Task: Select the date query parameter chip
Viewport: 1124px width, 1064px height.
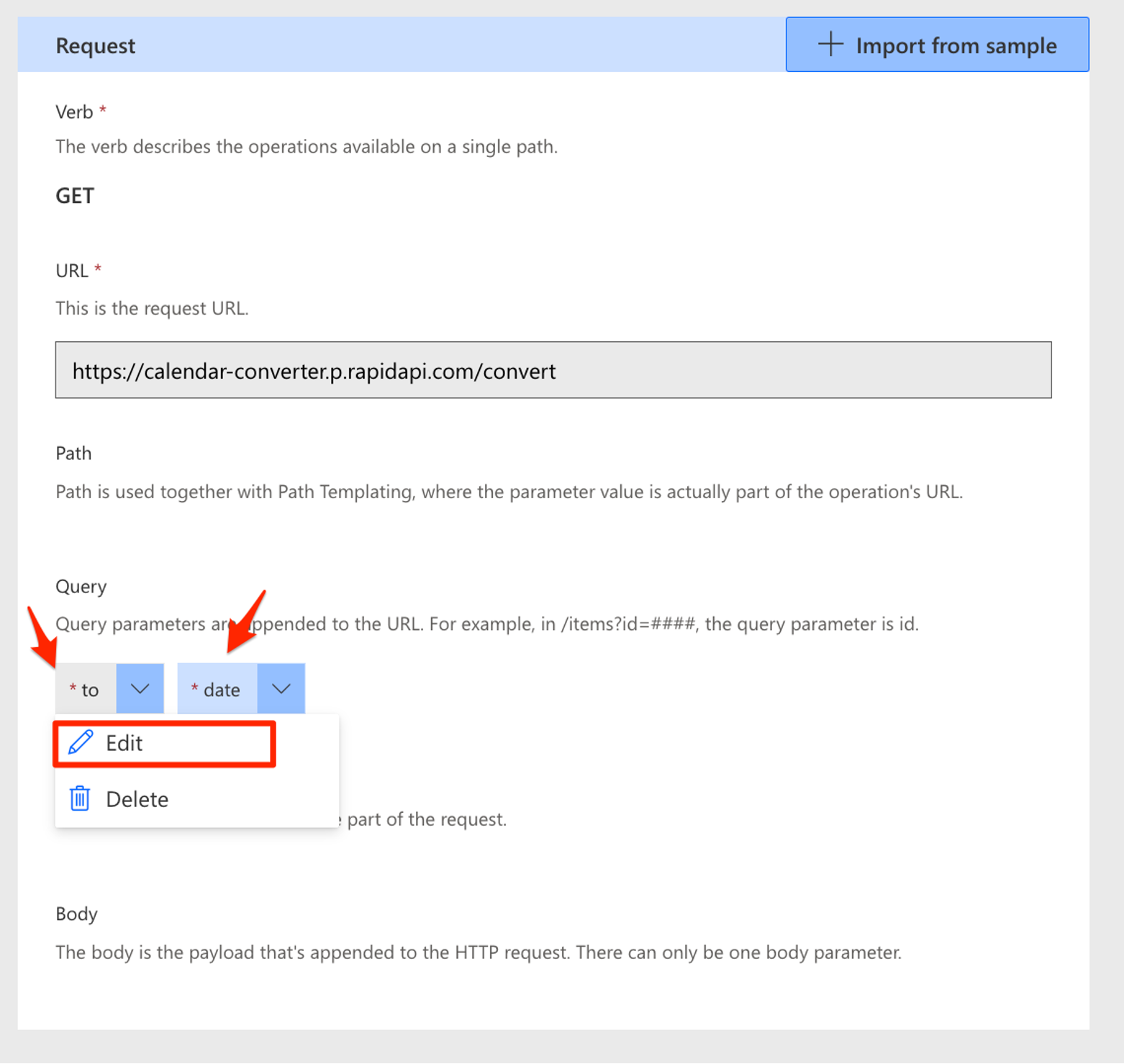Action: (216, 688)
